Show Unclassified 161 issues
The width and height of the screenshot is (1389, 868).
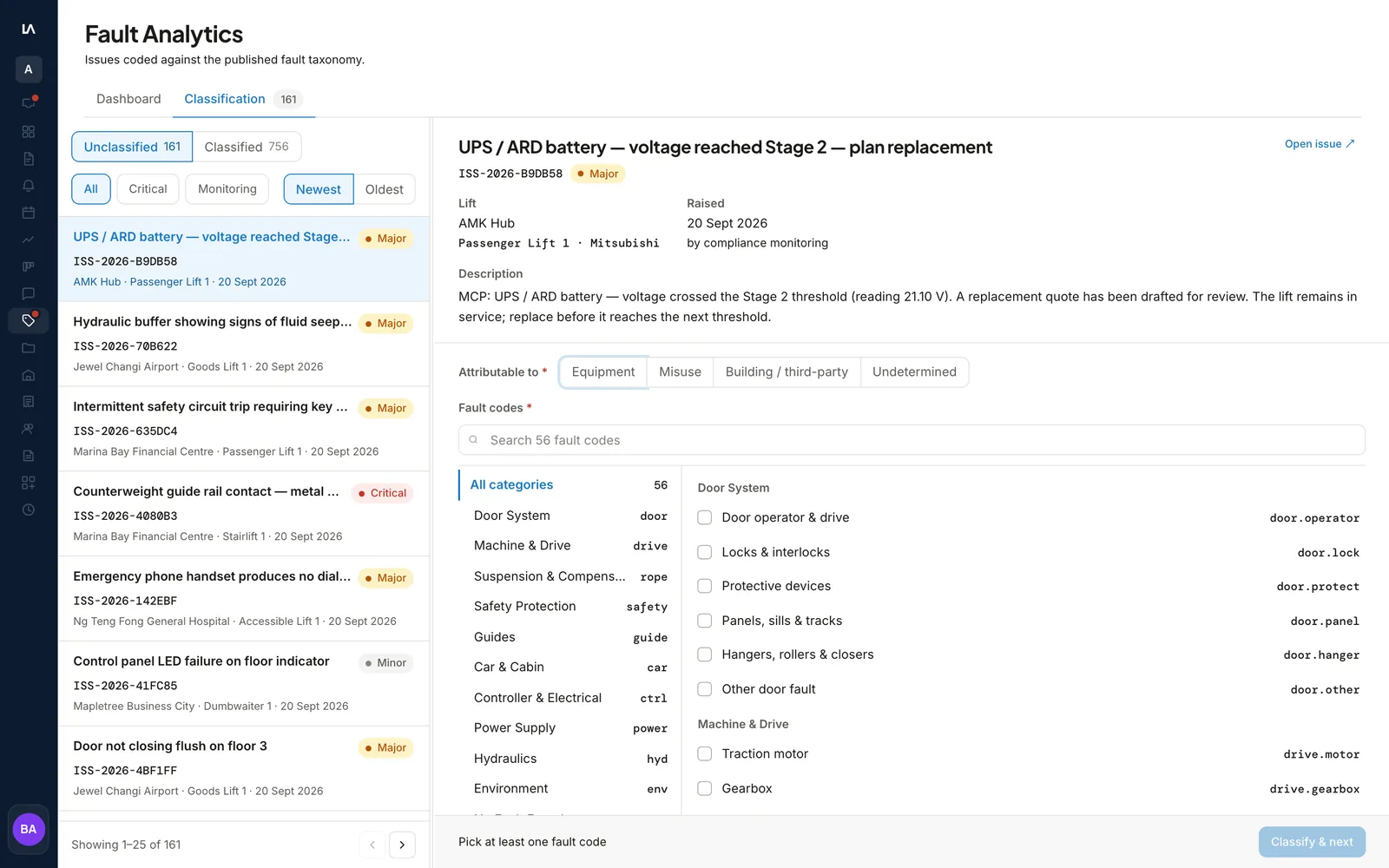pyautogui.click(x=132, y=147)
